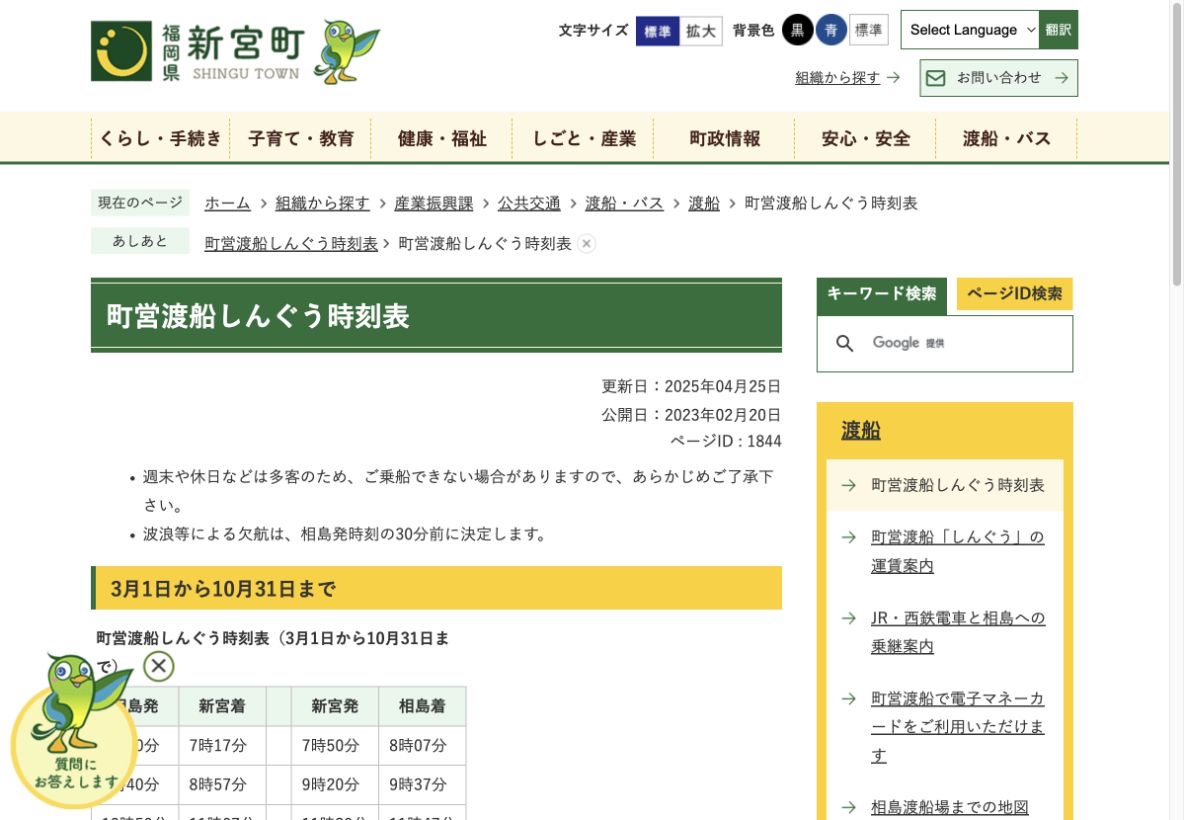
Task: Open the 渡船・バス menu
Action: 1007,138
